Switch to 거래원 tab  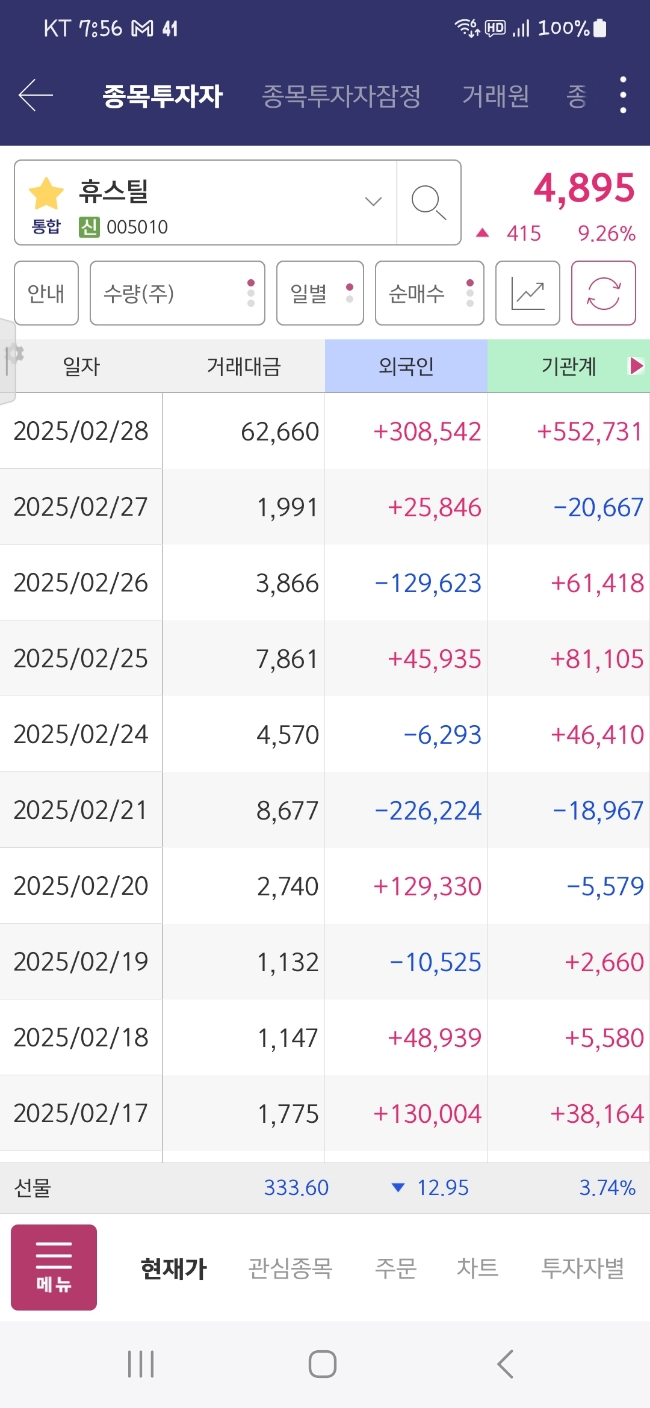click(496, 96)
